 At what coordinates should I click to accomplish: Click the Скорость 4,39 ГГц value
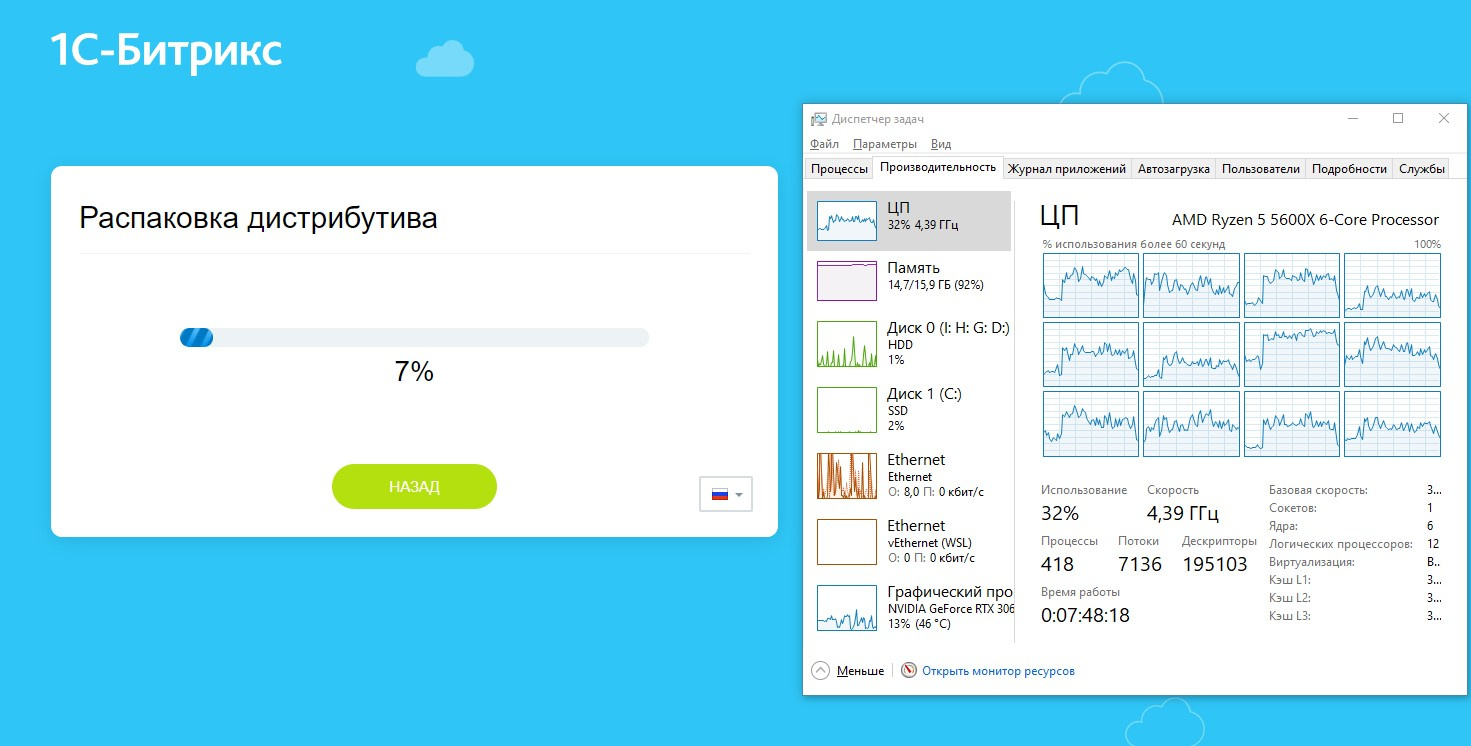click(x=1183, y=514)
